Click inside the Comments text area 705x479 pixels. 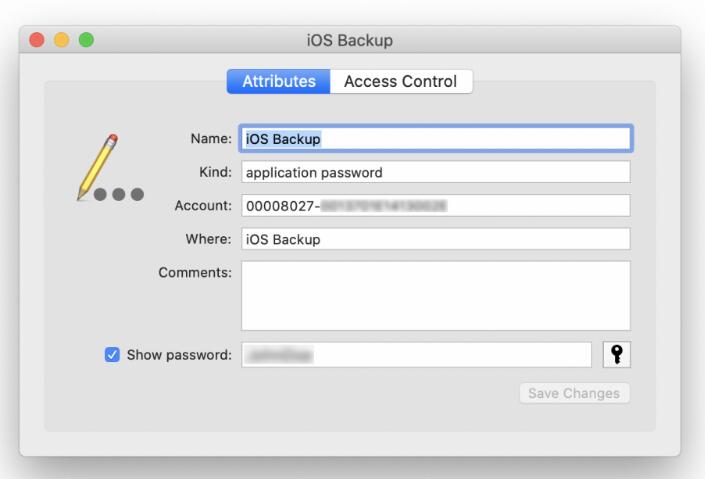(436, 296)
